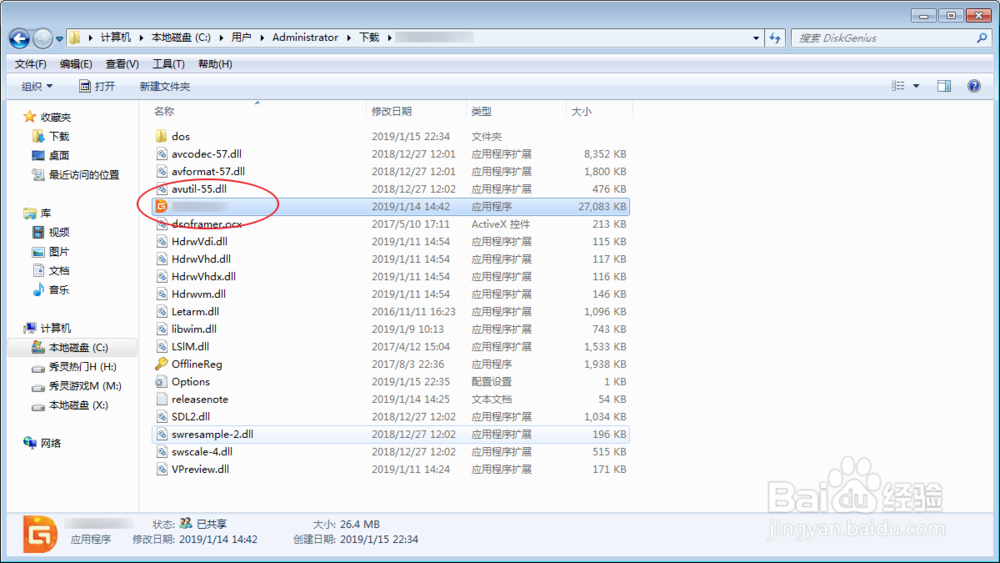Click the avcodec-57.dll file icon

(x=162, y=154)
